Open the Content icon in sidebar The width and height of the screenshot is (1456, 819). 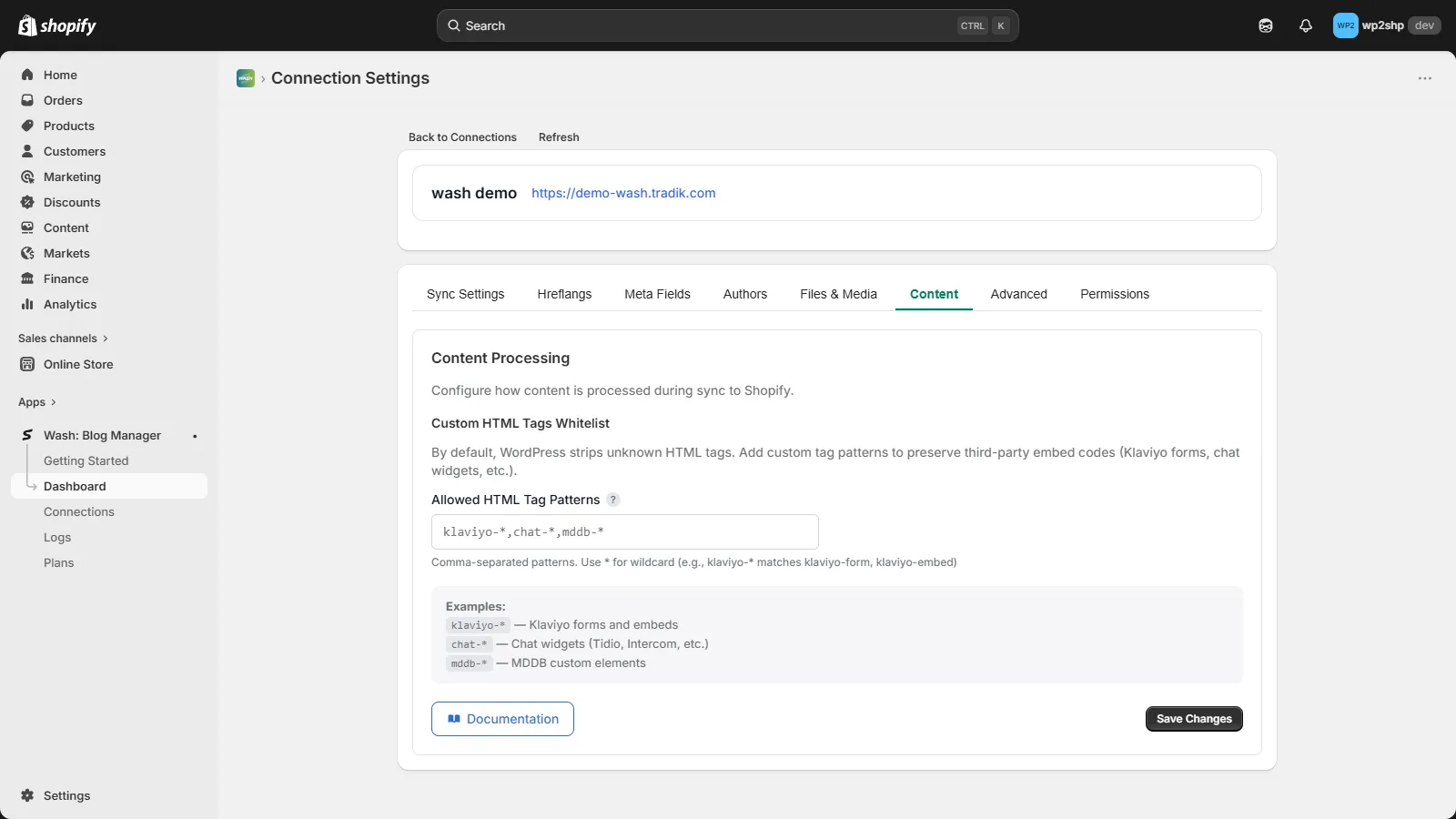pos(27,227)
